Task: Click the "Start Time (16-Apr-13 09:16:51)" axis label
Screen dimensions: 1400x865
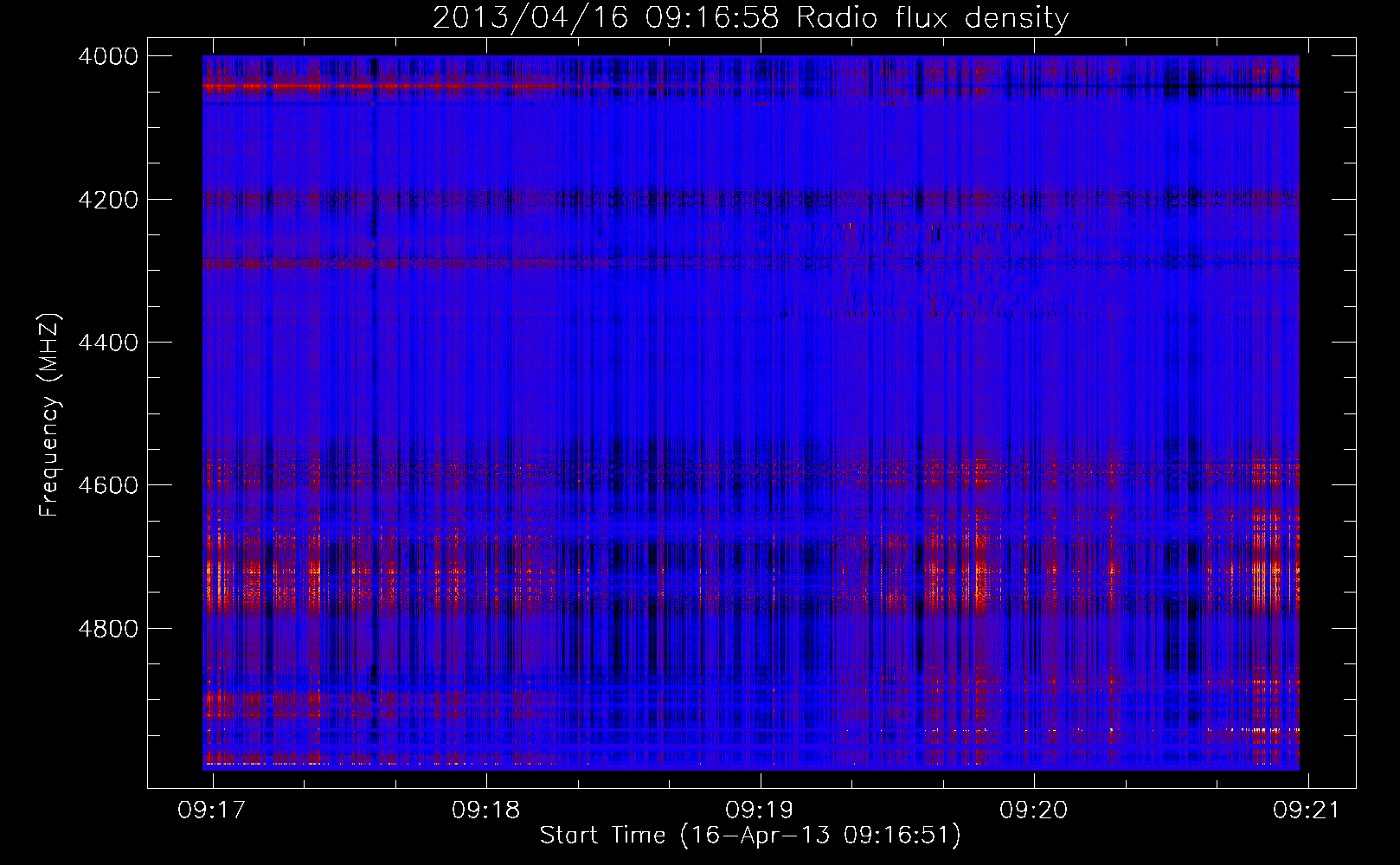Action: 750,836
